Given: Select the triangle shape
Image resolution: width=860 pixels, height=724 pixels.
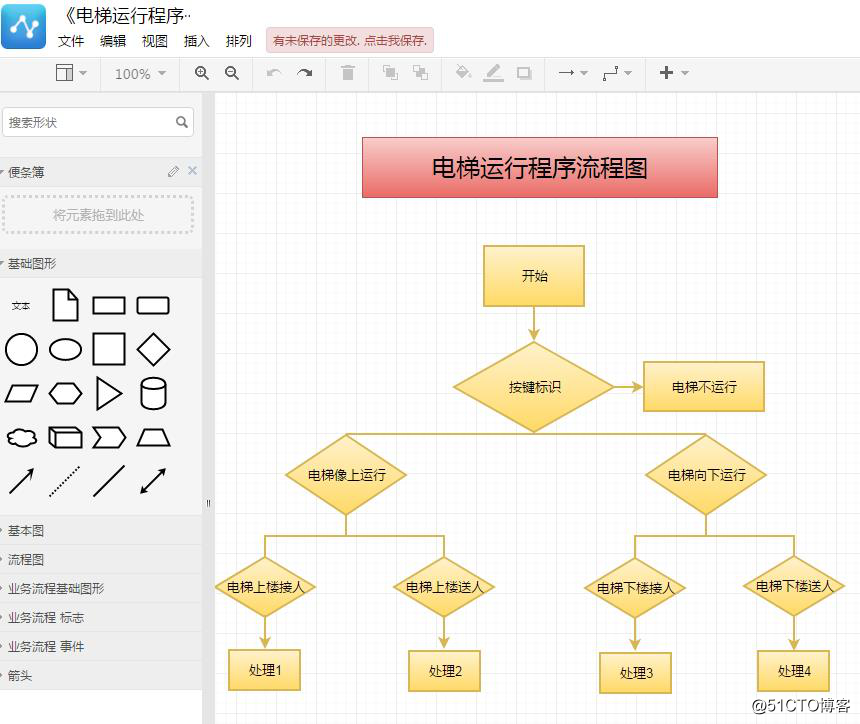Looking at the screenshot, I should [109, 393].
